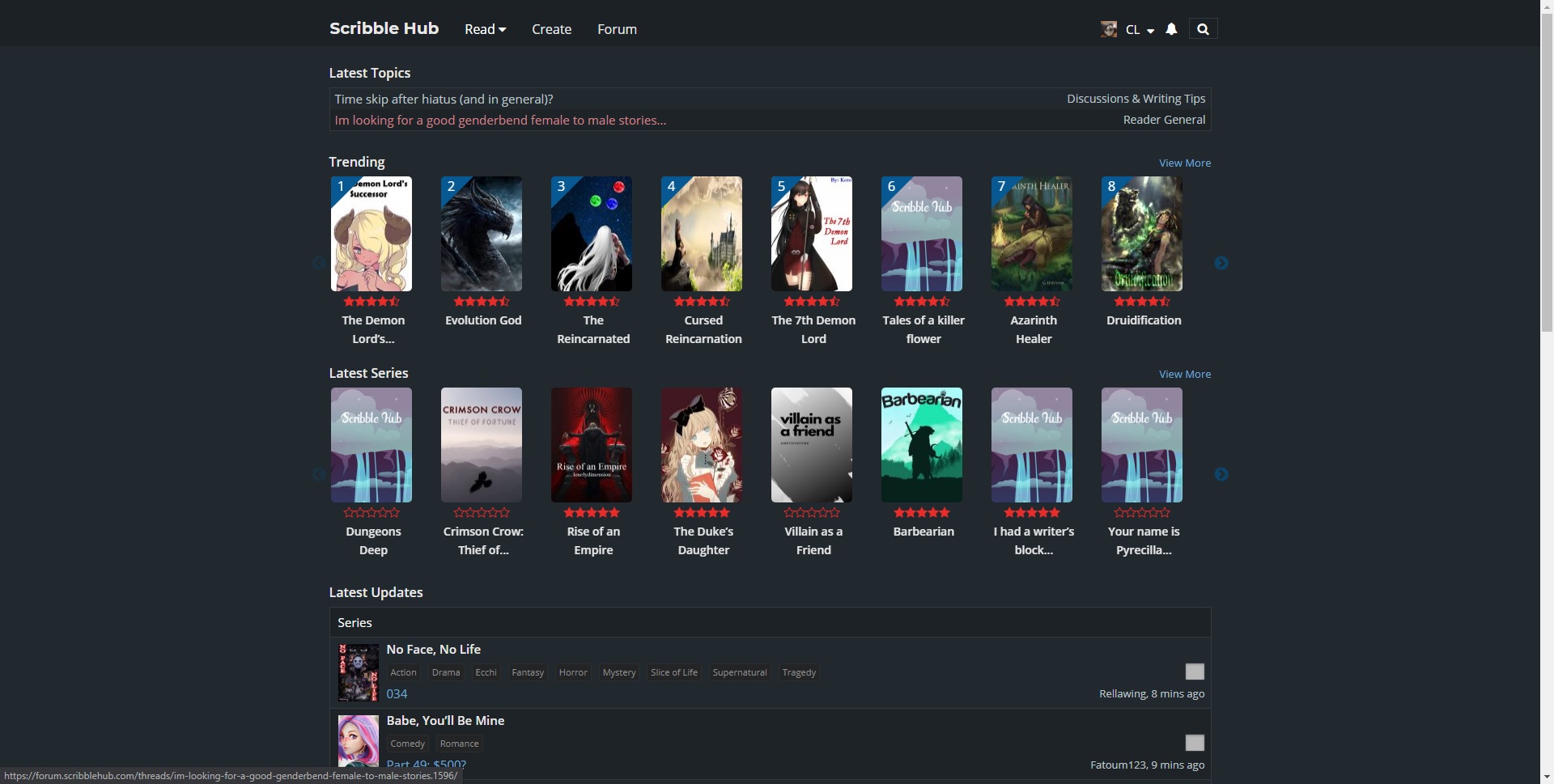1554x784 pixels.
Task: Open the CL user account dropdown
Action: [x=1140, y=30]
